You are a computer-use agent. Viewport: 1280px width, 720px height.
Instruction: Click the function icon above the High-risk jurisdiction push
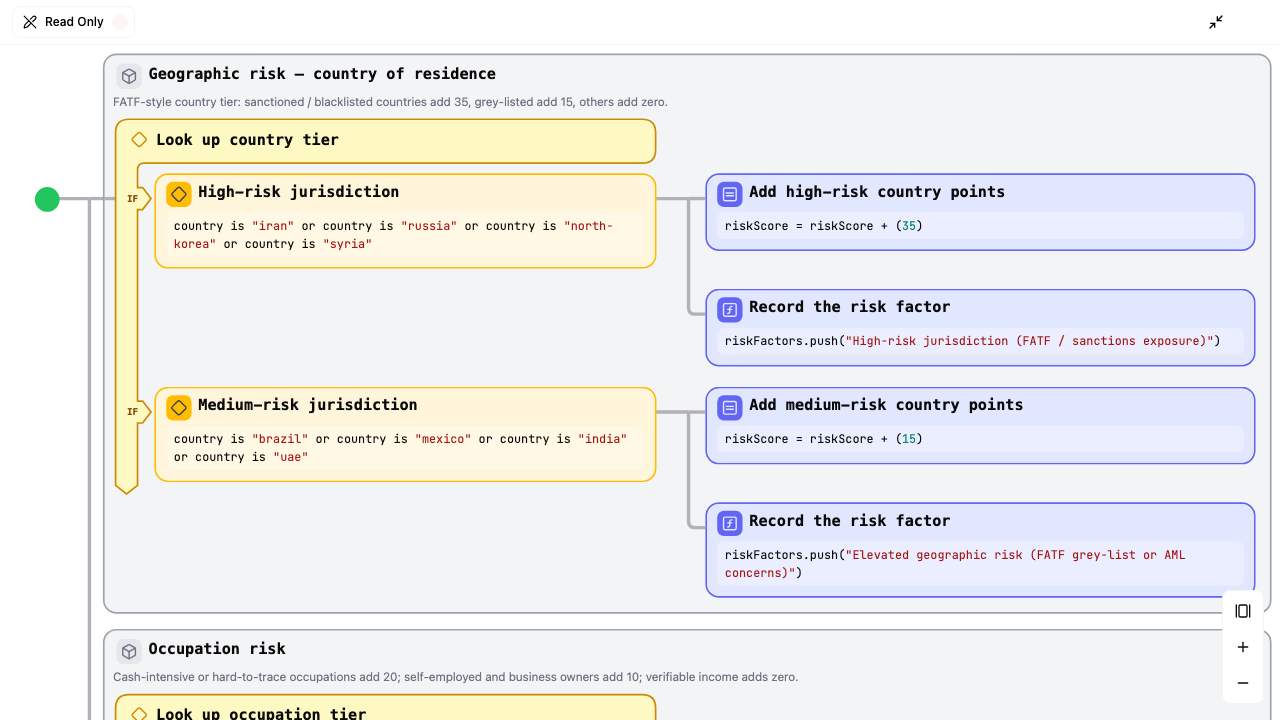(x=730, y=309)
